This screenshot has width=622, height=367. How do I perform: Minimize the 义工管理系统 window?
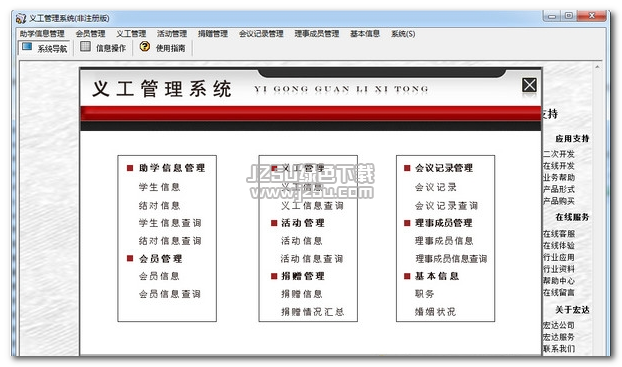pos(552,16)
